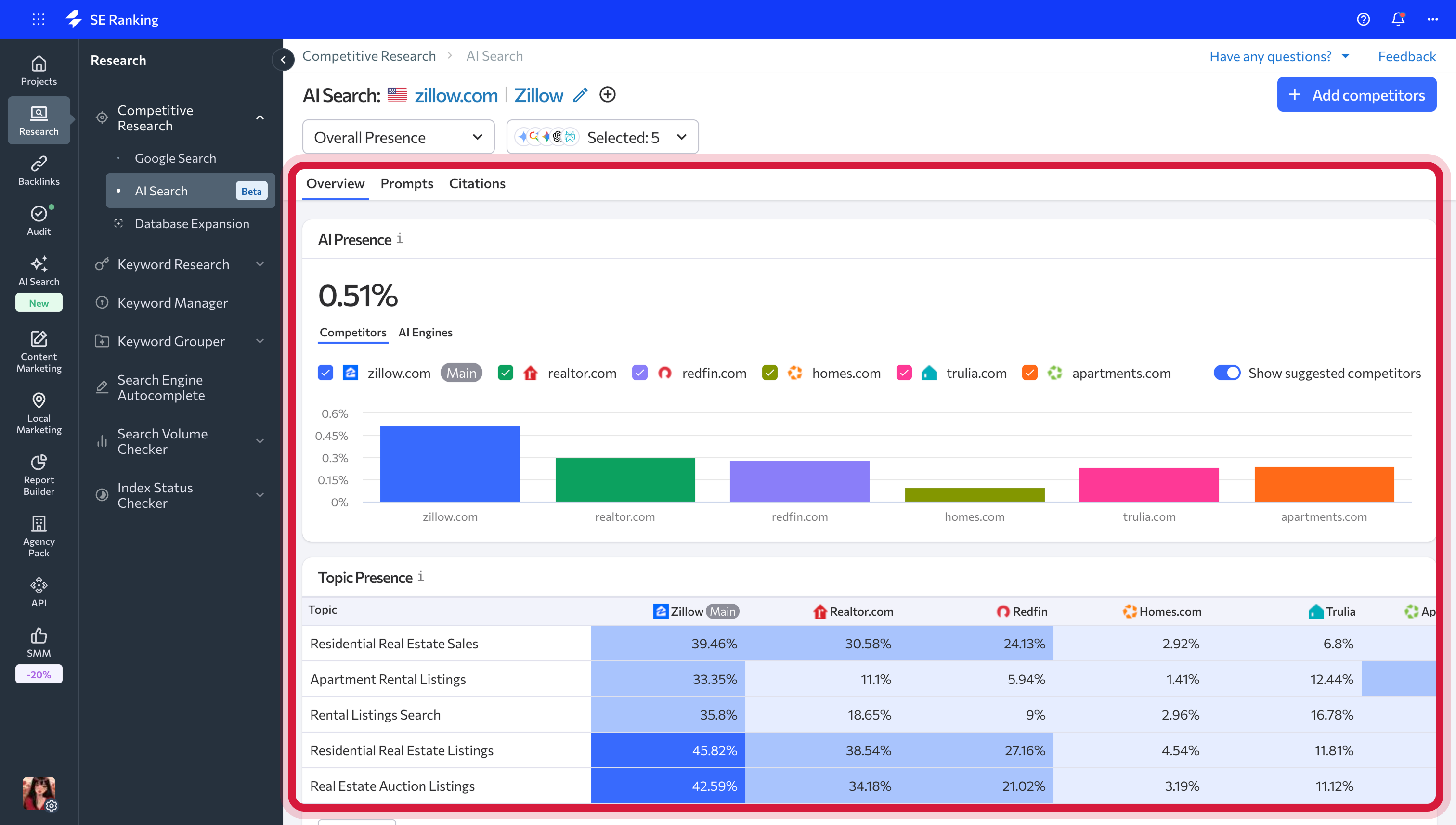Open the Feedback link
The width and height of the screenshot is (1456, 825).
click(x=1407, y=56)
